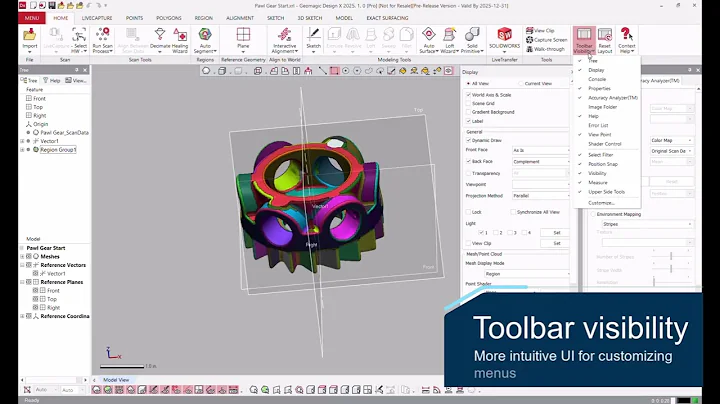Toggle Dynamic Draw checkbox
The width and height of the screenshot is (720, 404).
(x=468, y=140)
